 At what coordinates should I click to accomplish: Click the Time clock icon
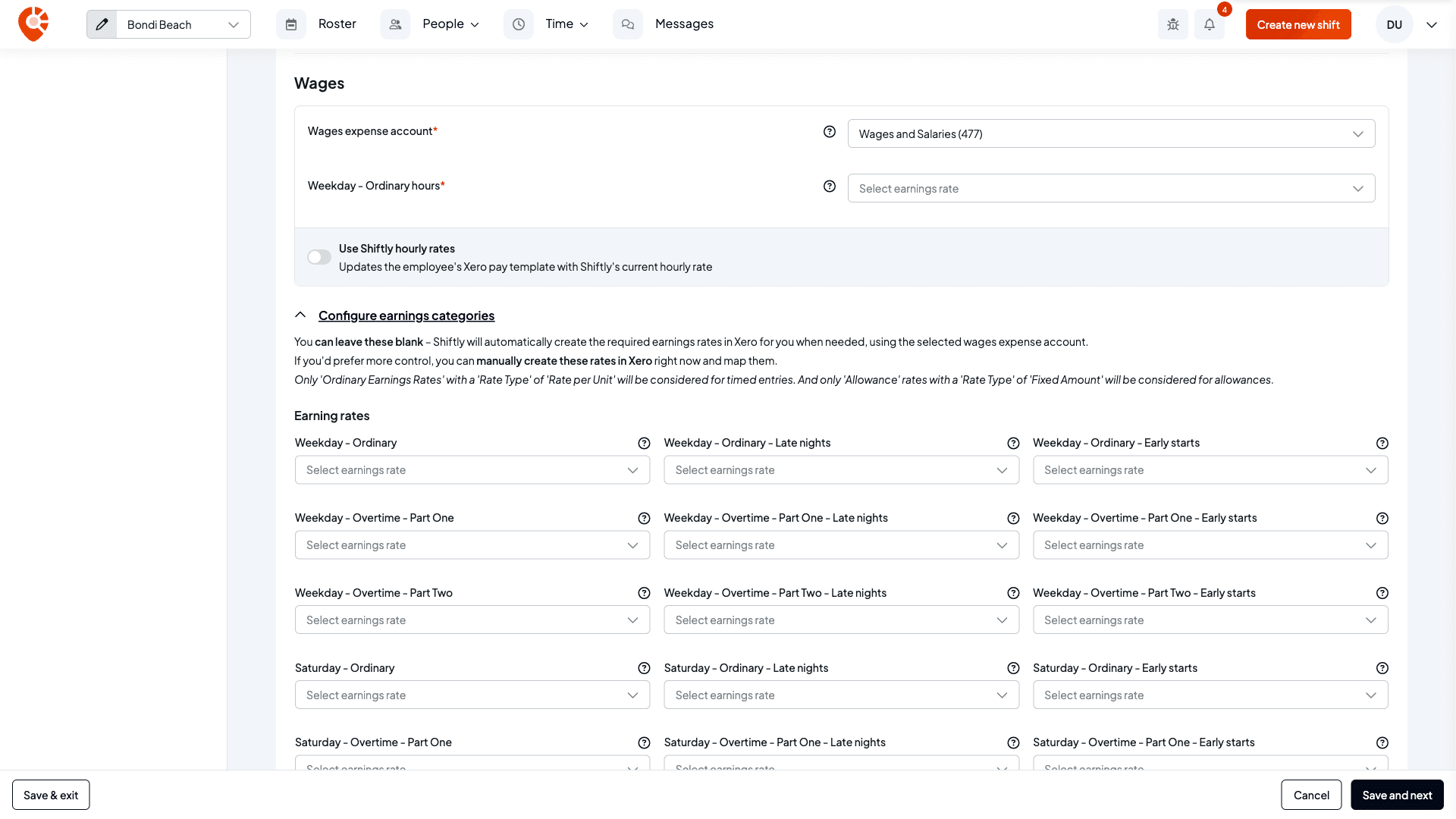click(x=519, y=24)
